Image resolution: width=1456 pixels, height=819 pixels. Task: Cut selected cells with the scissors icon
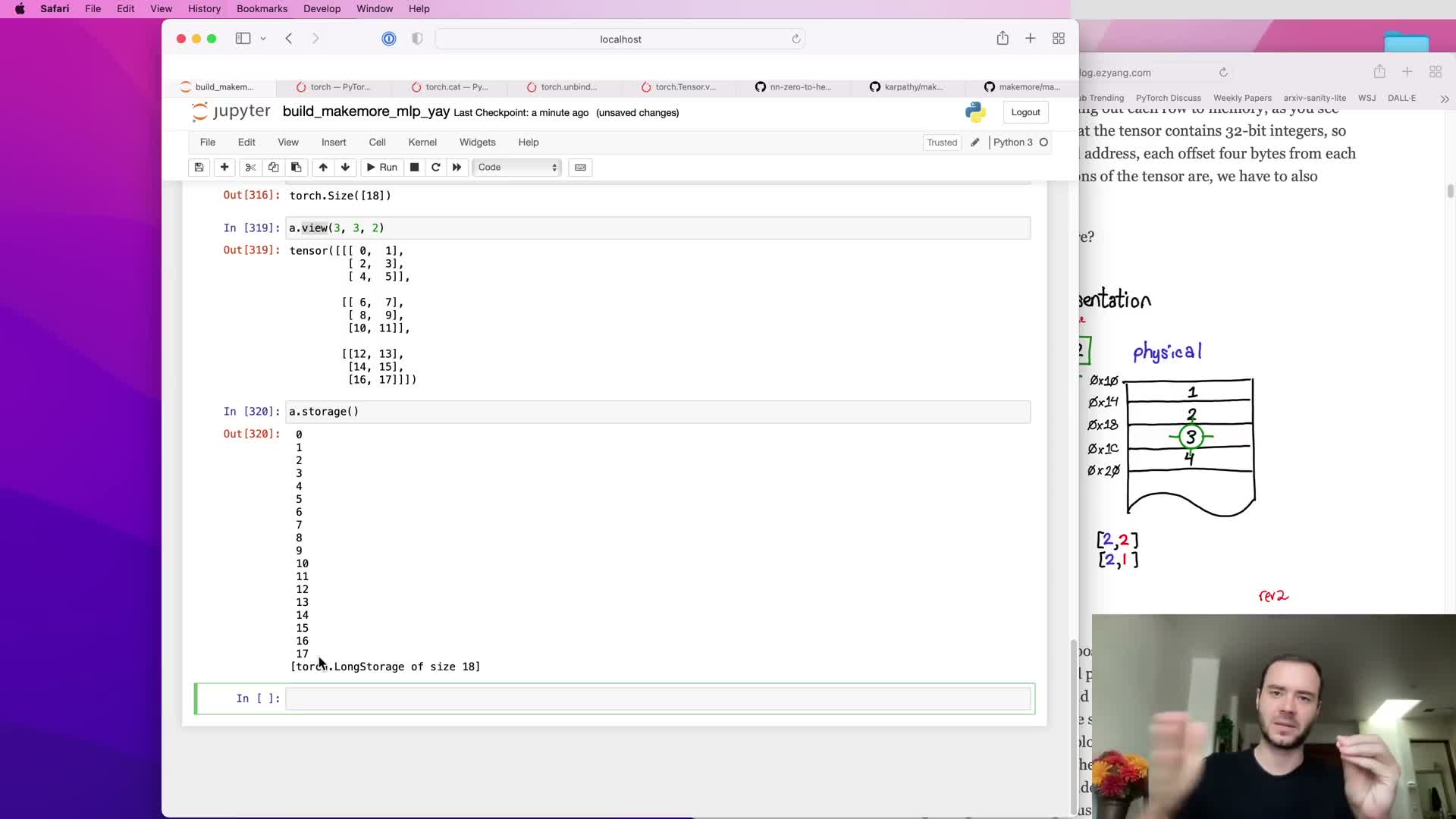250,167
